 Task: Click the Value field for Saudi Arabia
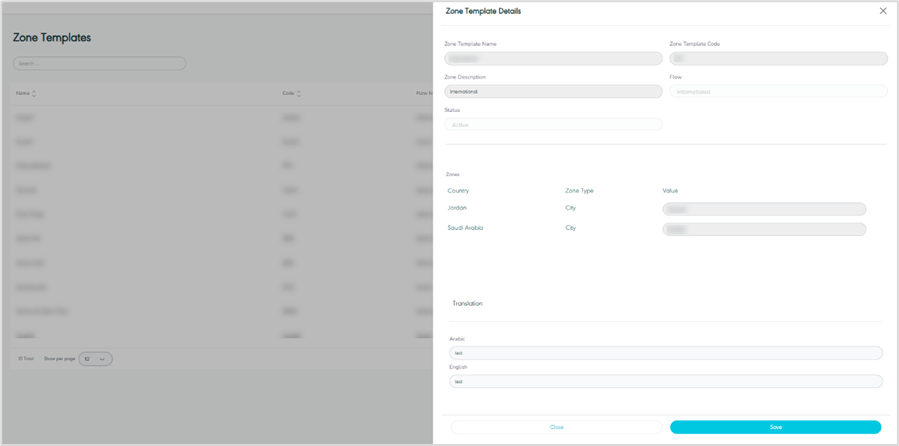click(764, 229)
